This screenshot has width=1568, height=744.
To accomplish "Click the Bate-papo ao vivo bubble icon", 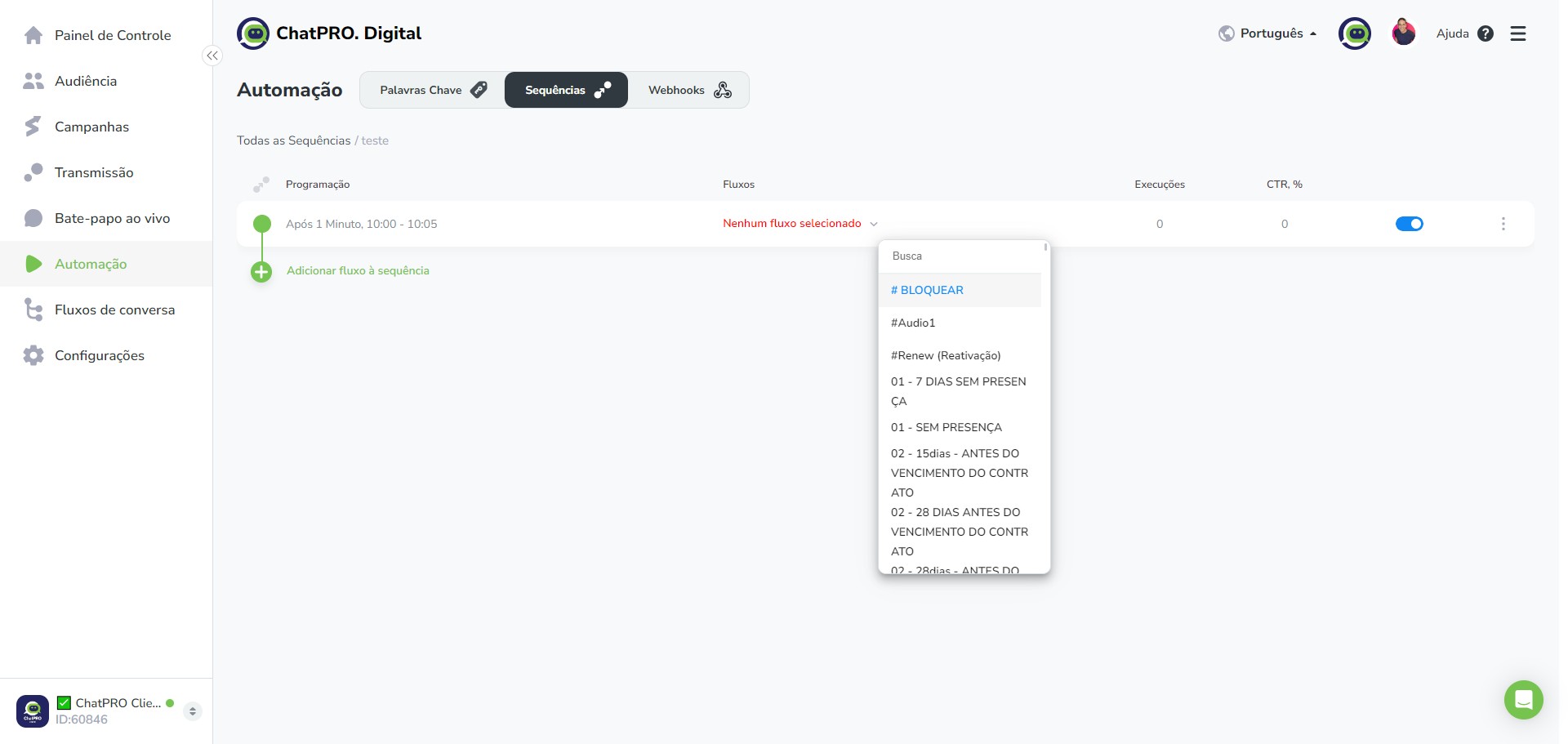I will point(33,218).
